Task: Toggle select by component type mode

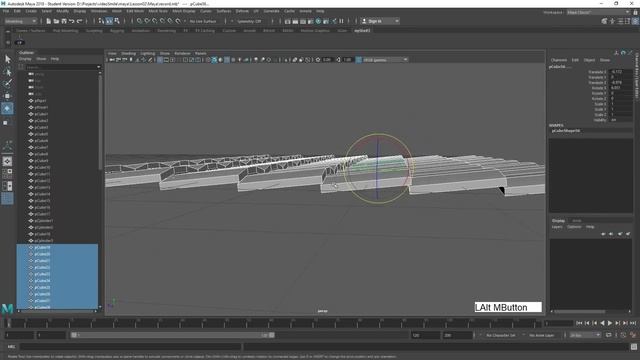Action: coord(117,21)
